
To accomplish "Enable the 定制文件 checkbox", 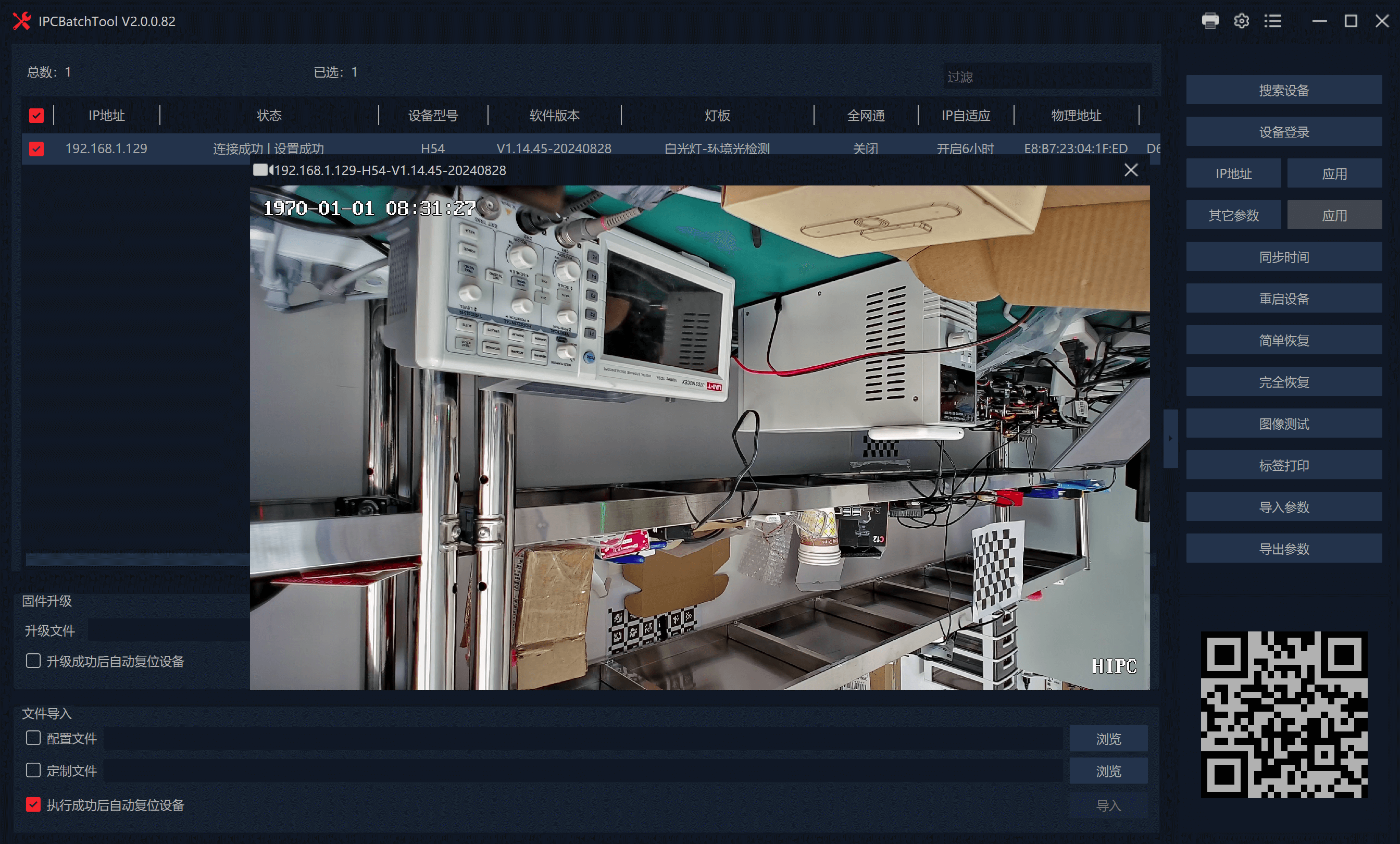I will coord(33,770).
